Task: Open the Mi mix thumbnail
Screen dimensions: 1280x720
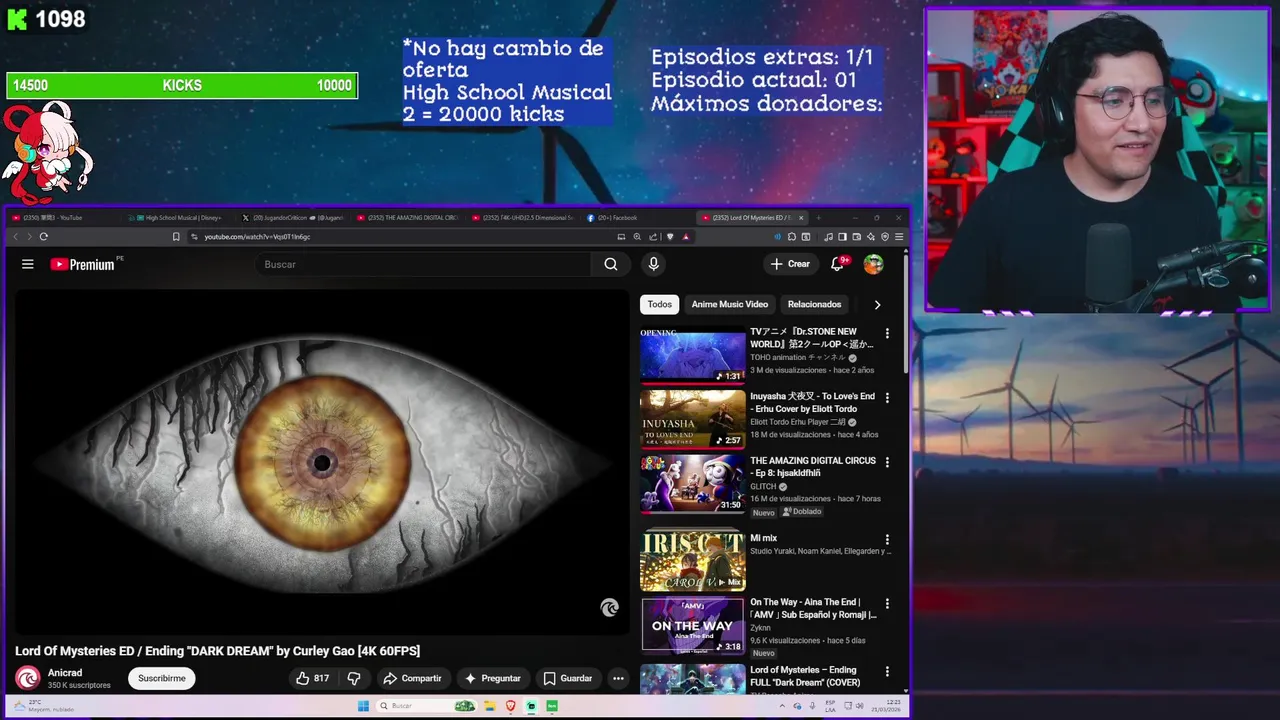Action: pyautogui.click(x=693, y=560)
